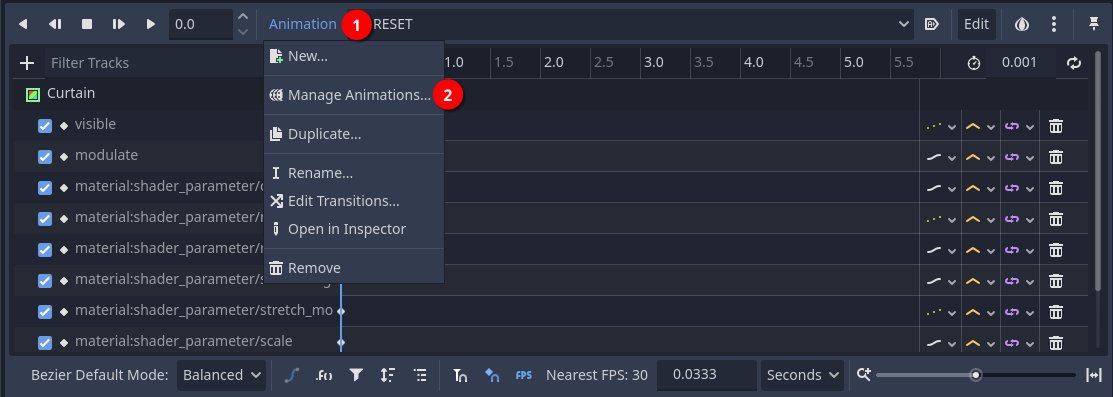This screenshot has height=397, width=1113.
Task: Click the funnel filter tracks icon
Action: (356, 375)
